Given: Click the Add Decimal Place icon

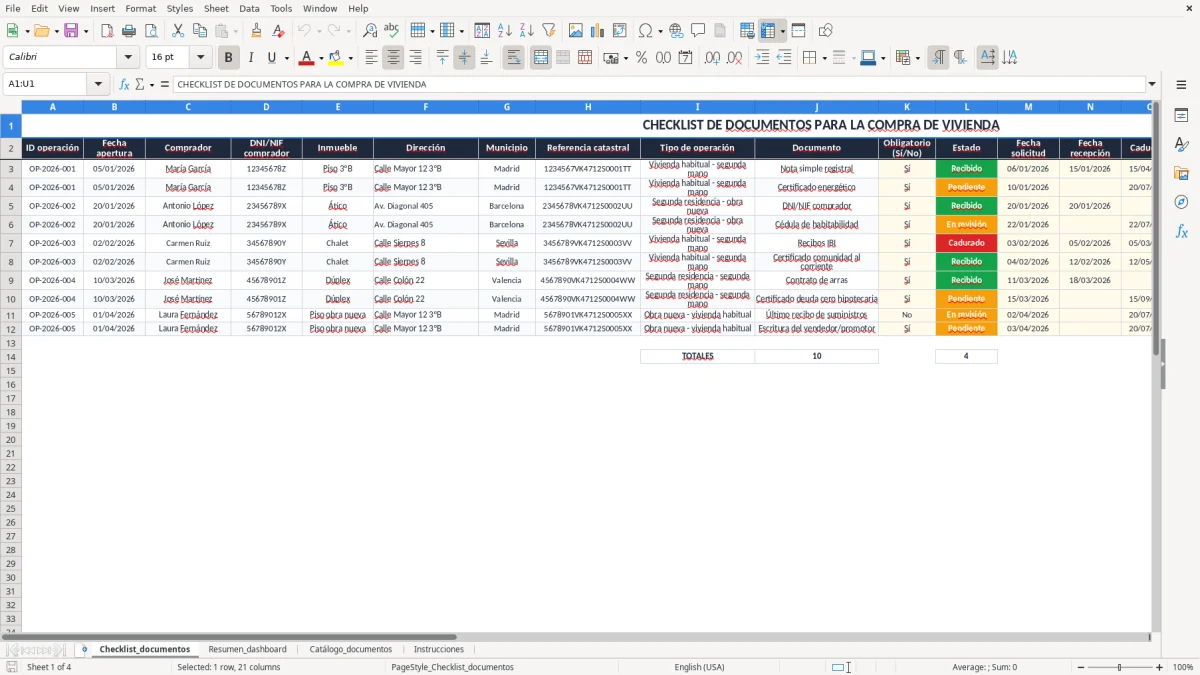Looking at the screenshot, I should click(713, 58).
